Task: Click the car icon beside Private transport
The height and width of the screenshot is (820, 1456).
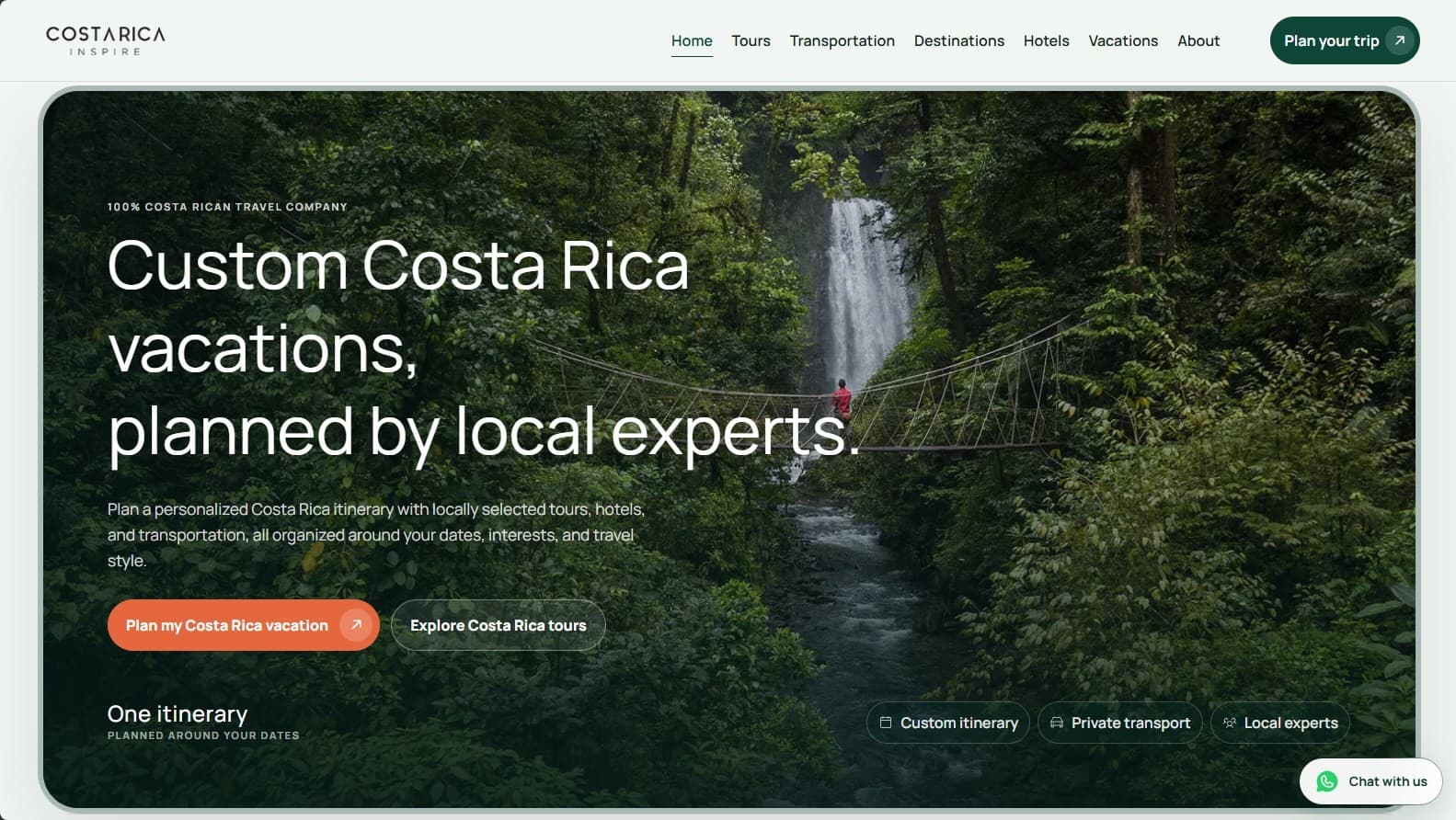Action: click(1057, 723)
